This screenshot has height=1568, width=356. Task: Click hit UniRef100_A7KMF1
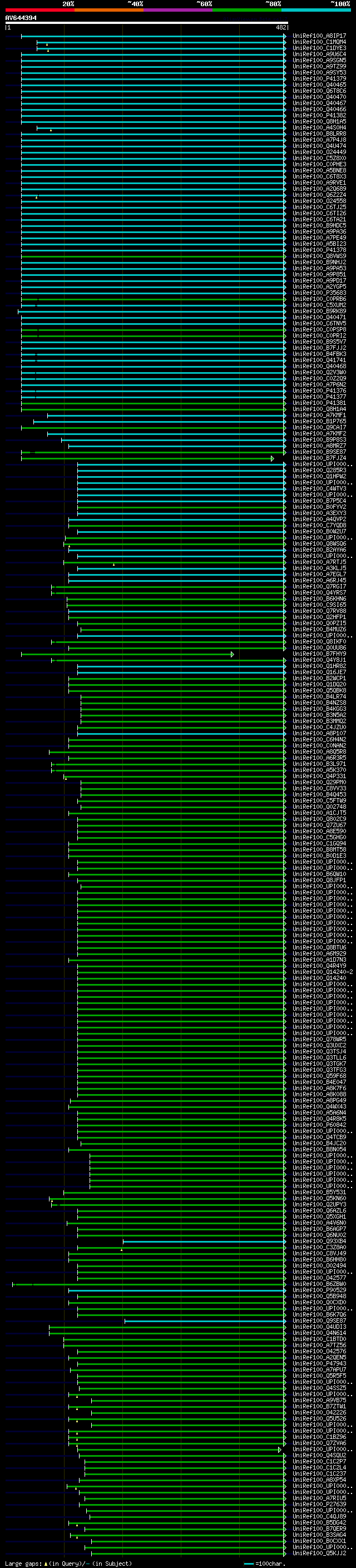(x=319, y=415)
